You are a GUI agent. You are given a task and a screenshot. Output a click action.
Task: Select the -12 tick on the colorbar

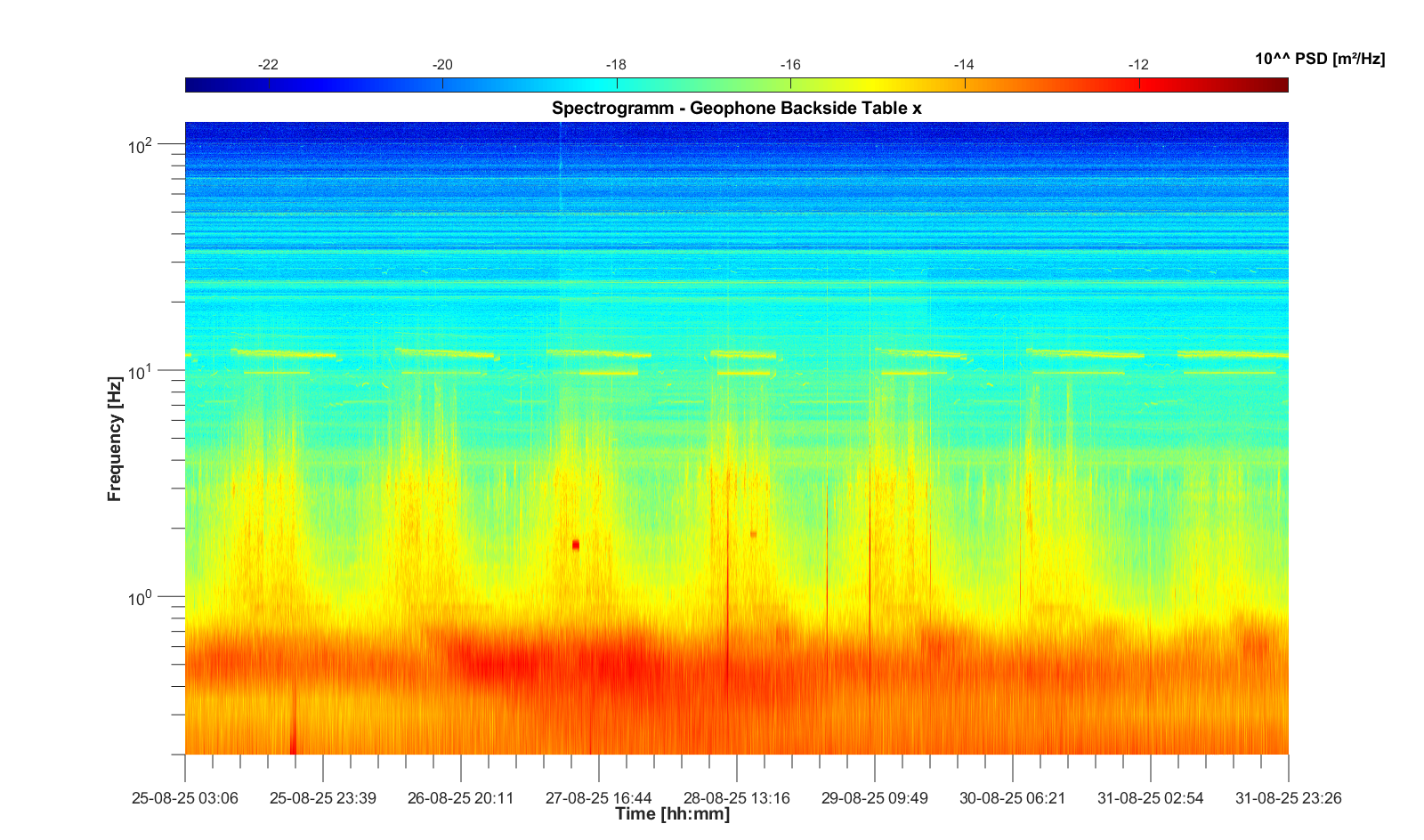click(1138, 65)
